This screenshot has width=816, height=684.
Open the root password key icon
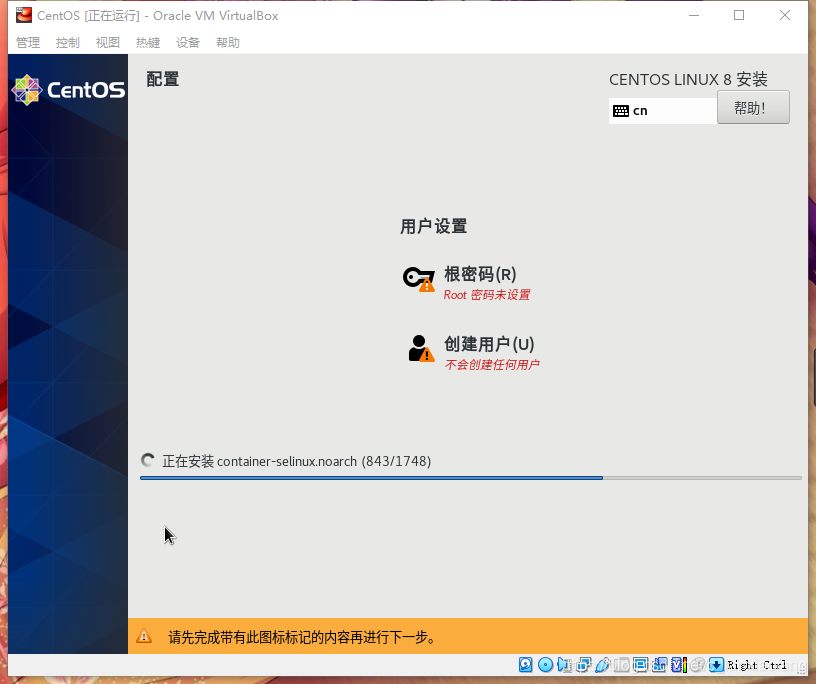tap(419, 278)
